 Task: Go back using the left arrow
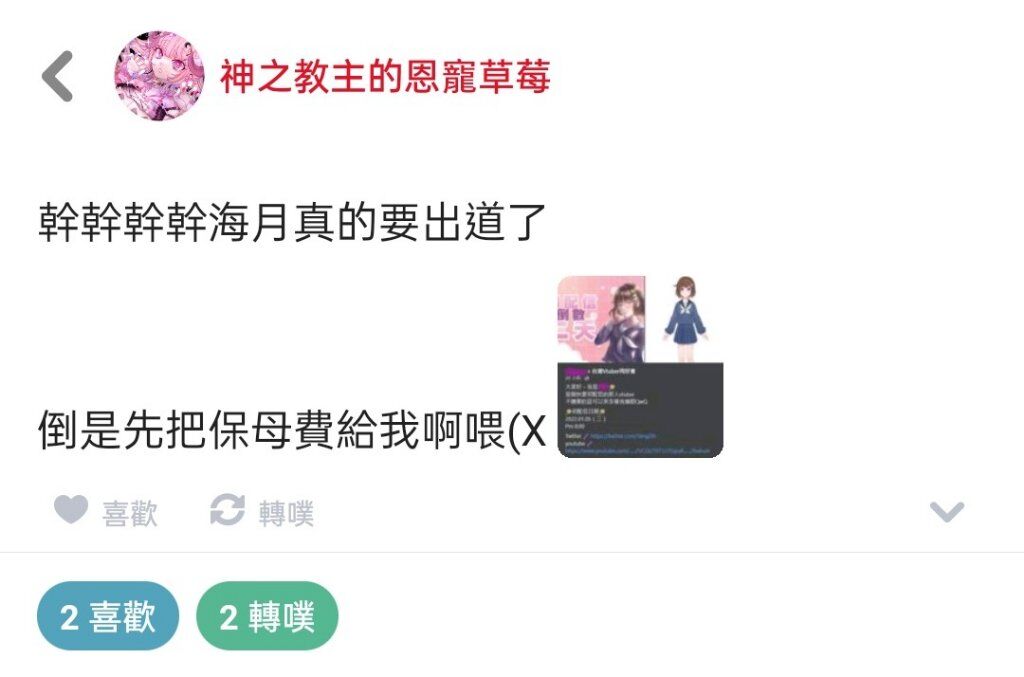pyautogui.click(x=57, y=76)
